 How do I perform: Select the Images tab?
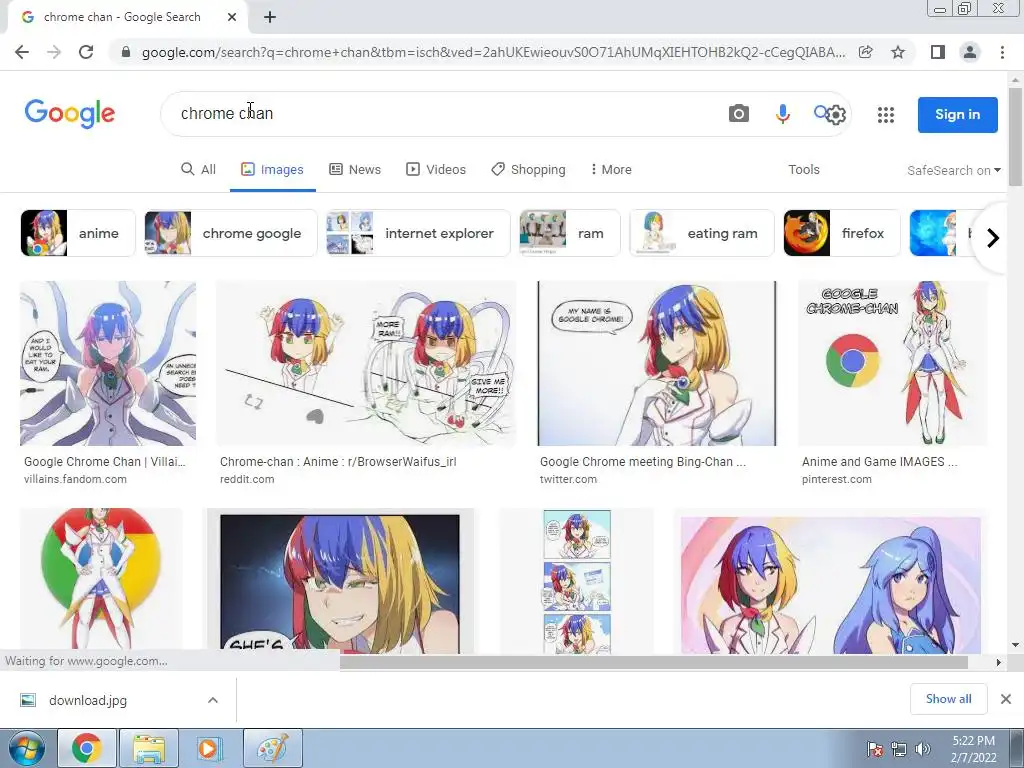click(272, 170)
